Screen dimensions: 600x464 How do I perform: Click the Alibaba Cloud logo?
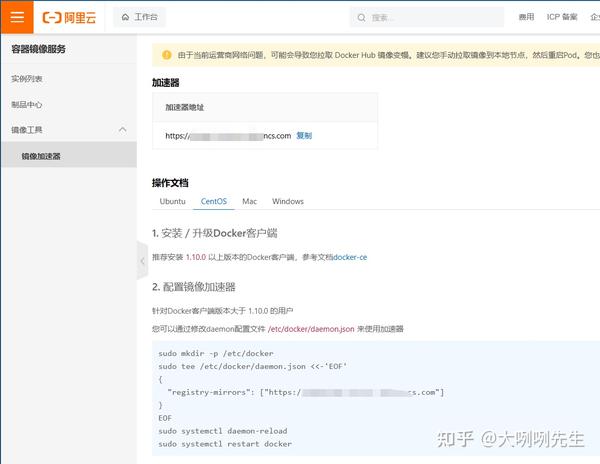69,17
